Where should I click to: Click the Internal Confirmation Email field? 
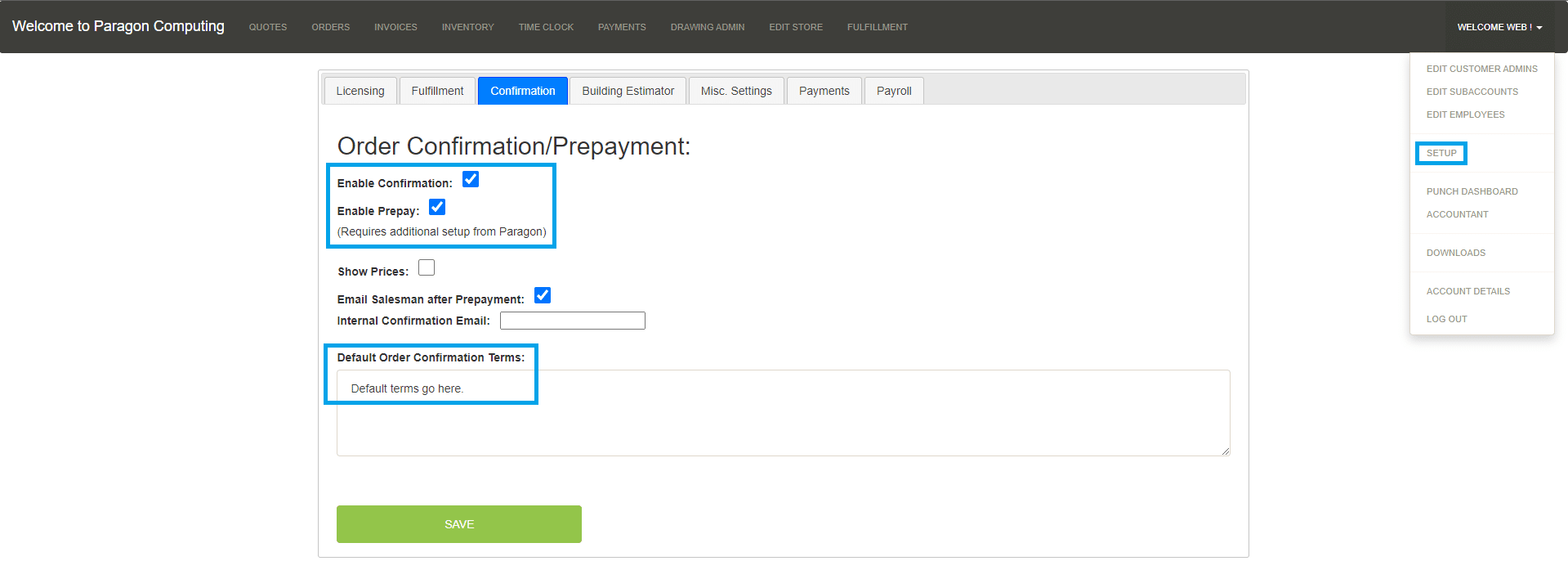click(x=572, y=321)
